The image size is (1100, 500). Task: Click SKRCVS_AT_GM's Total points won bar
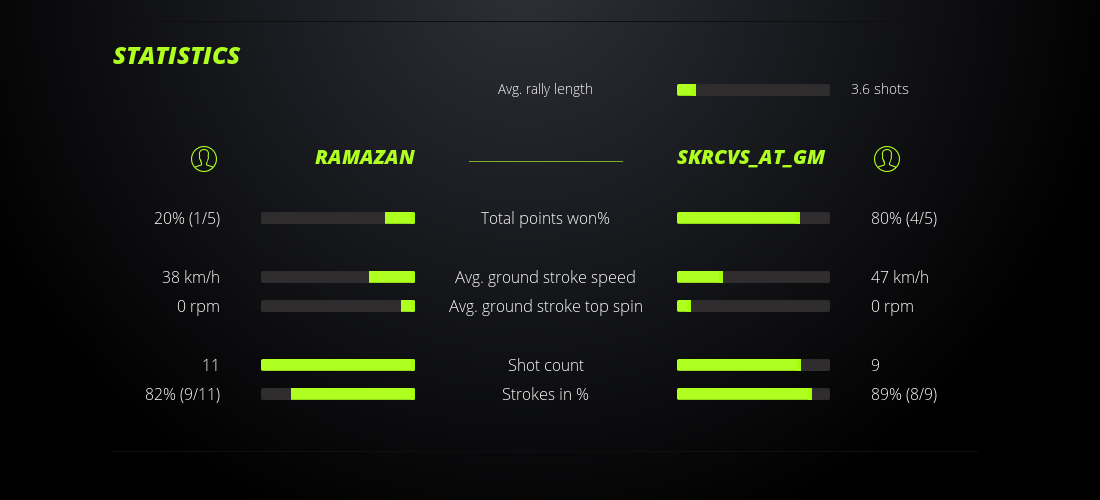(x=753, y=218)
